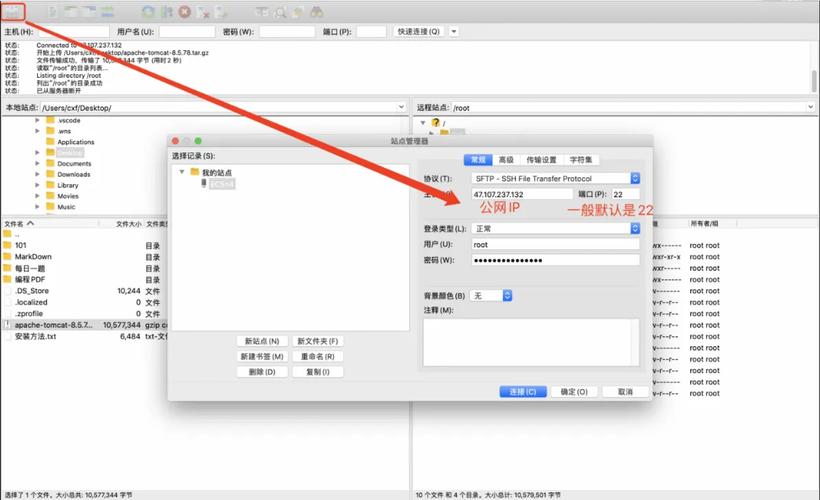Click the remote root question-mark folder icon
The height and width of the screenshot is (500, 820).
pyautogui.click(x=436, y=122)
